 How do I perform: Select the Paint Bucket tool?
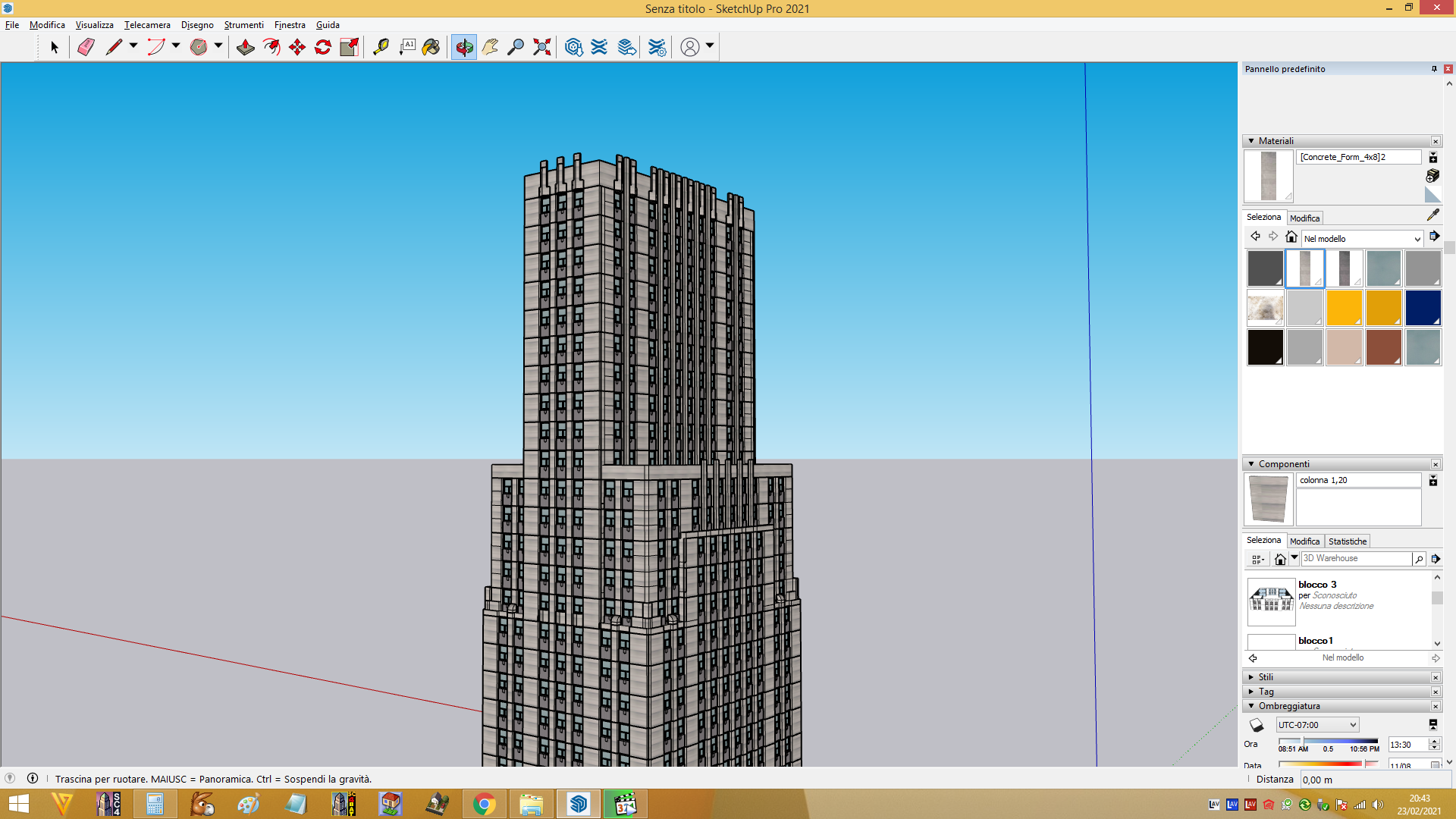[x=431, y=47]
